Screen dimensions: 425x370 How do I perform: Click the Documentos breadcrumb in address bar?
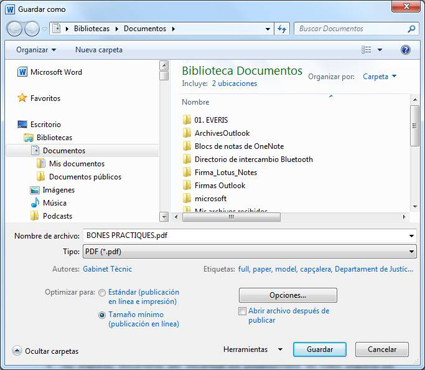pos(145,29)
